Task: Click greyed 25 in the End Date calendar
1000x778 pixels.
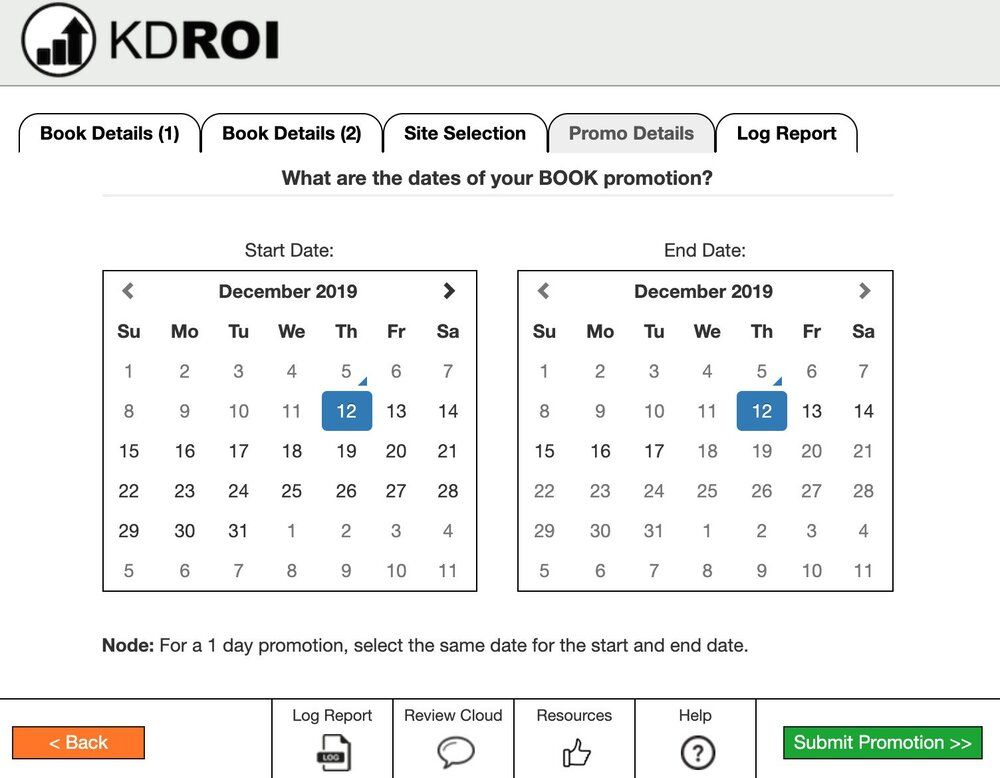Action: (x=707, y=491)
